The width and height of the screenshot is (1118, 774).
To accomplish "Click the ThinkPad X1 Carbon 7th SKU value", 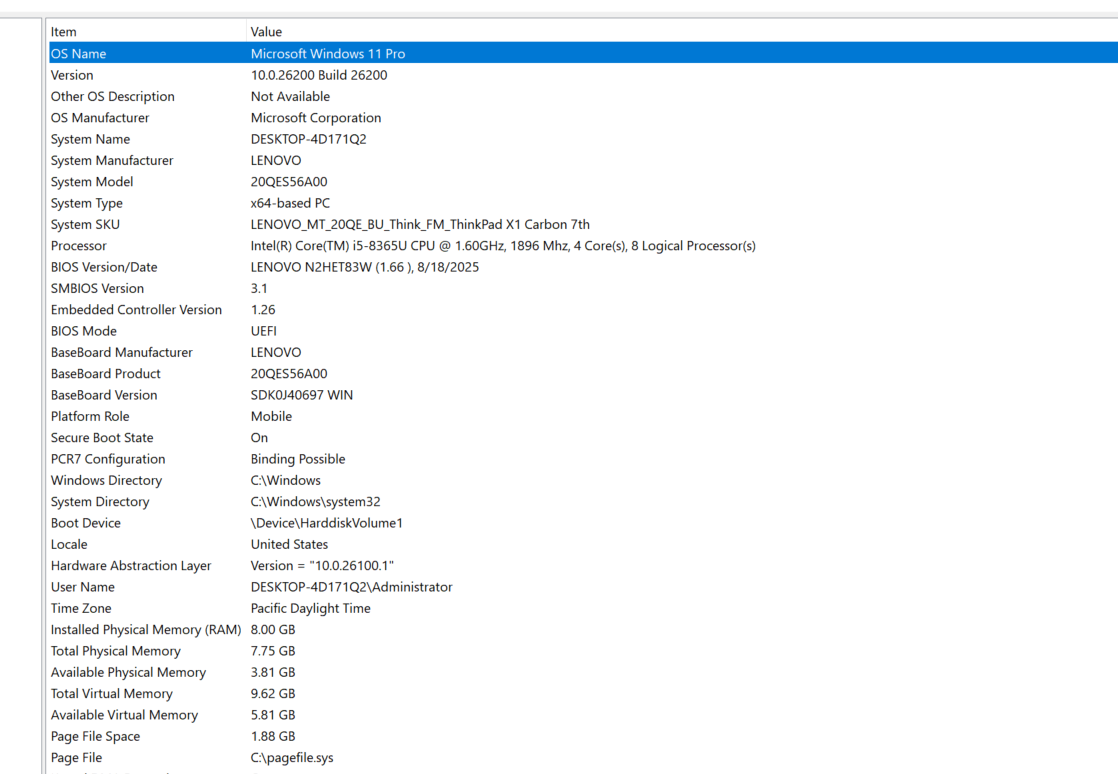I will point(420,225).
